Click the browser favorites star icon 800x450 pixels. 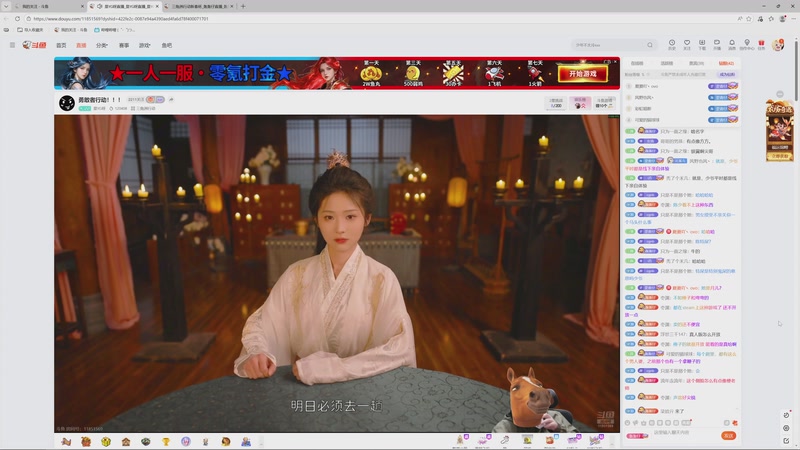tap(749, 19)
